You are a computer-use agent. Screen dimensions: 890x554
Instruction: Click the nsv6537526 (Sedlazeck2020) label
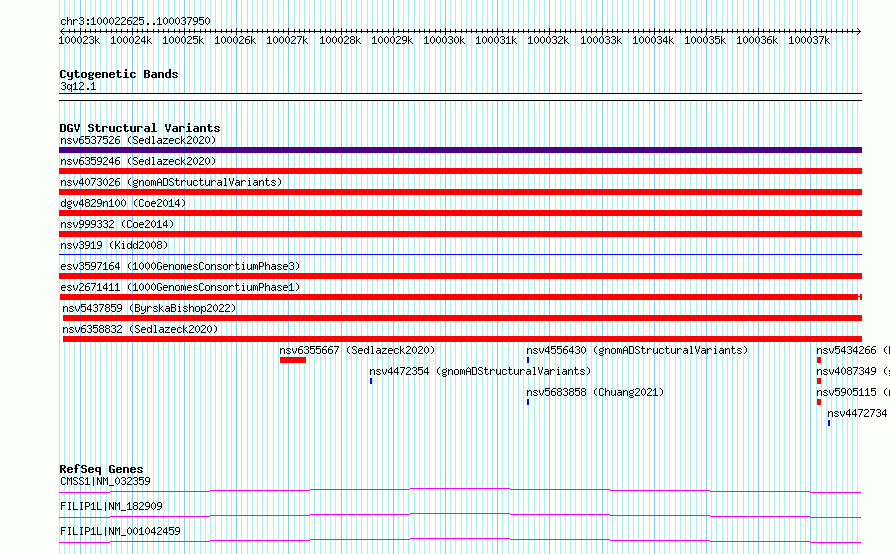click(x=138, y=140)
